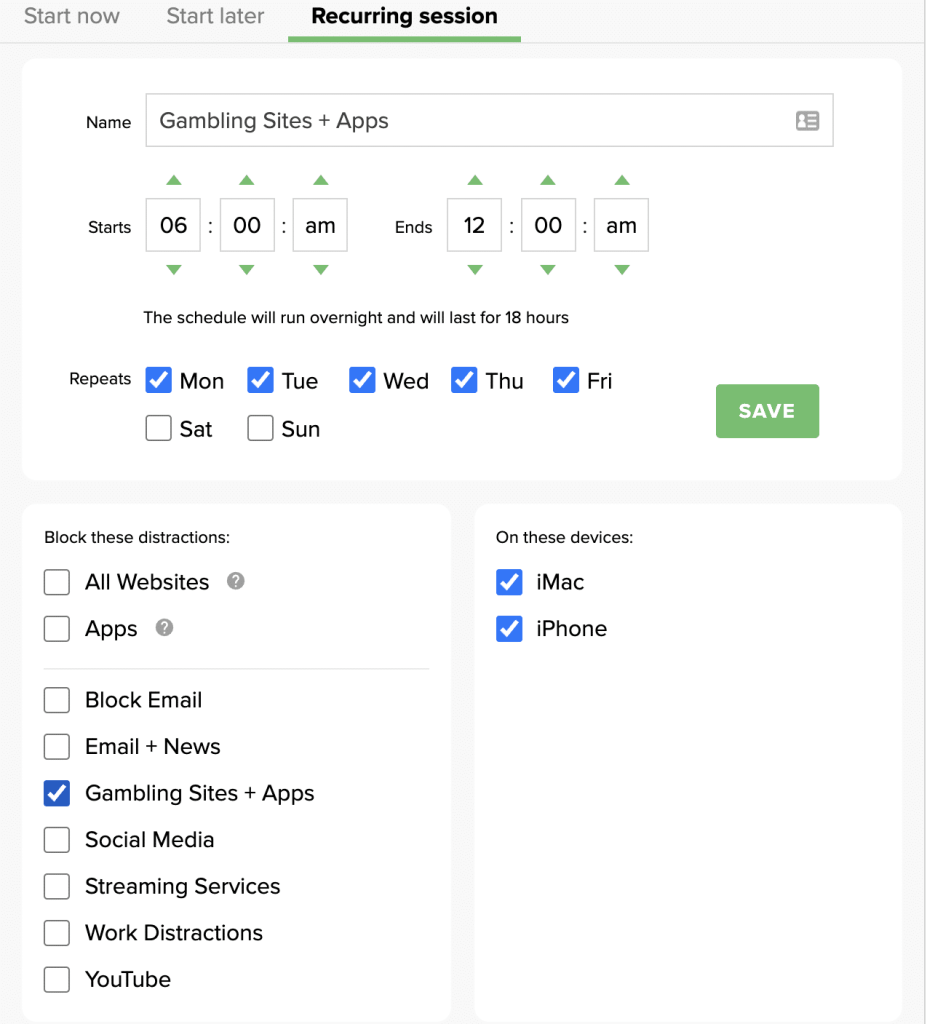Click the start hour 06 field
927x1024 pixels.
(x=174, y=226)
